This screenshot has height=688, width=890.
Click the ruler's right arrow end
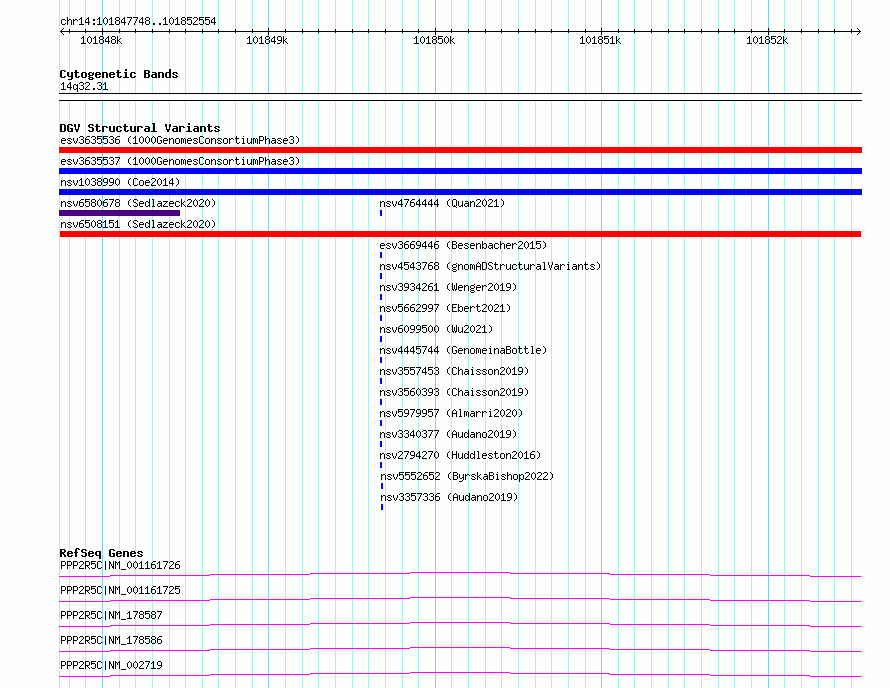(x=859, y=32)
